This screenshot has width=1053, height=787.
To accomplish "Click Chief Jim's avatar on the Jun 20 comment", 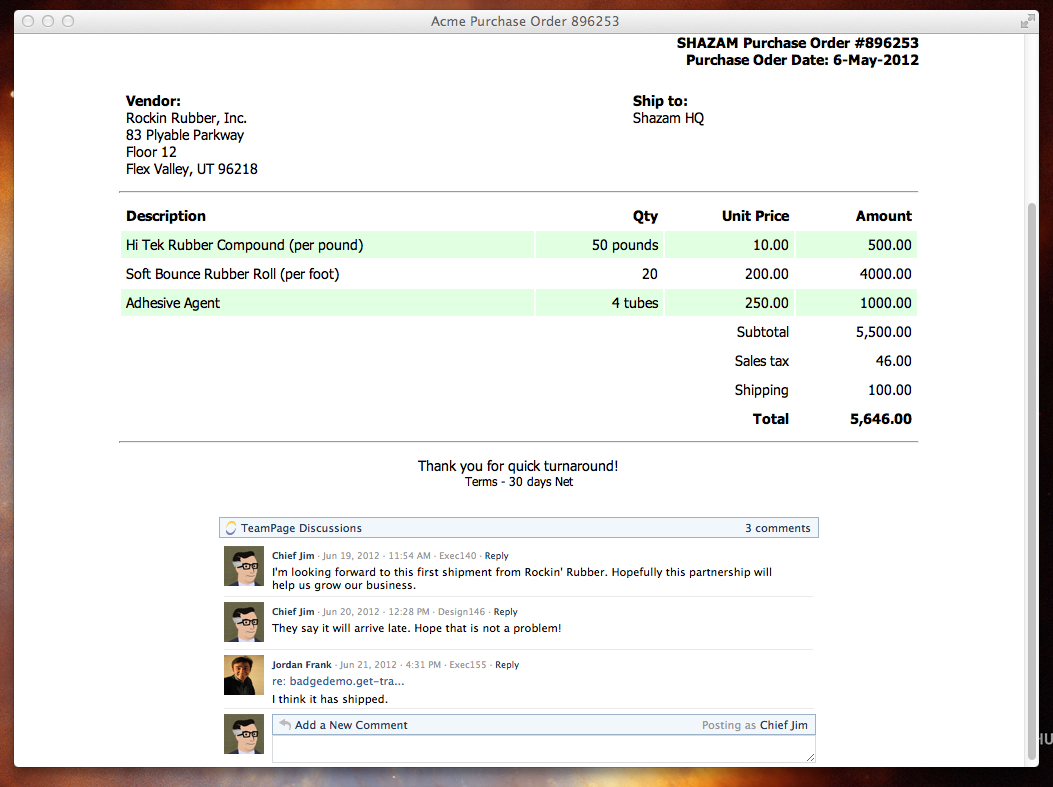I will point(243,622).
